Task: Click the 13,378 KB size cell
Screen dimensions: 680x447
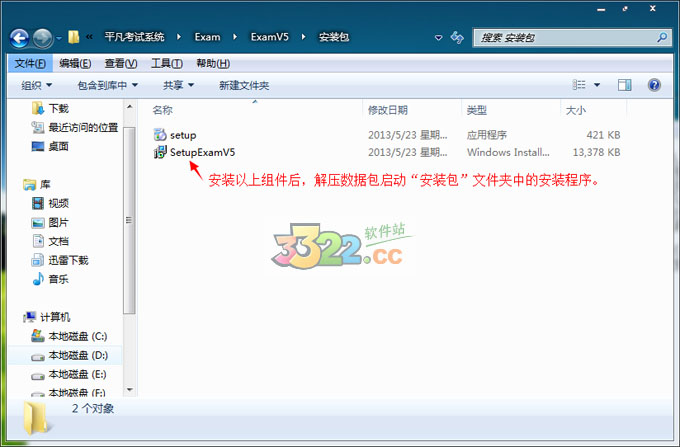Action: point(597,152)
